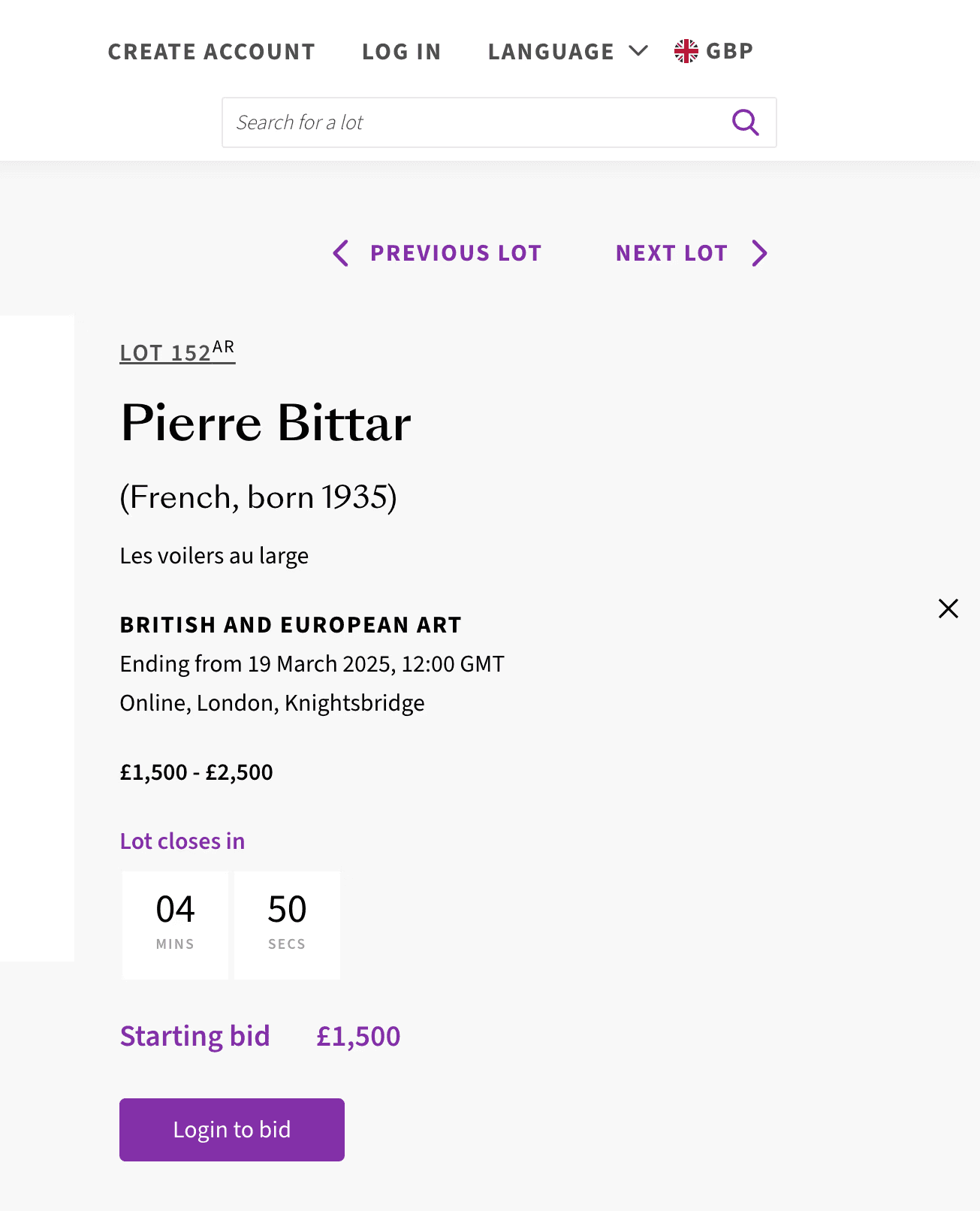
Task: Go to Next Lot
Action: [x=671, y=253]
